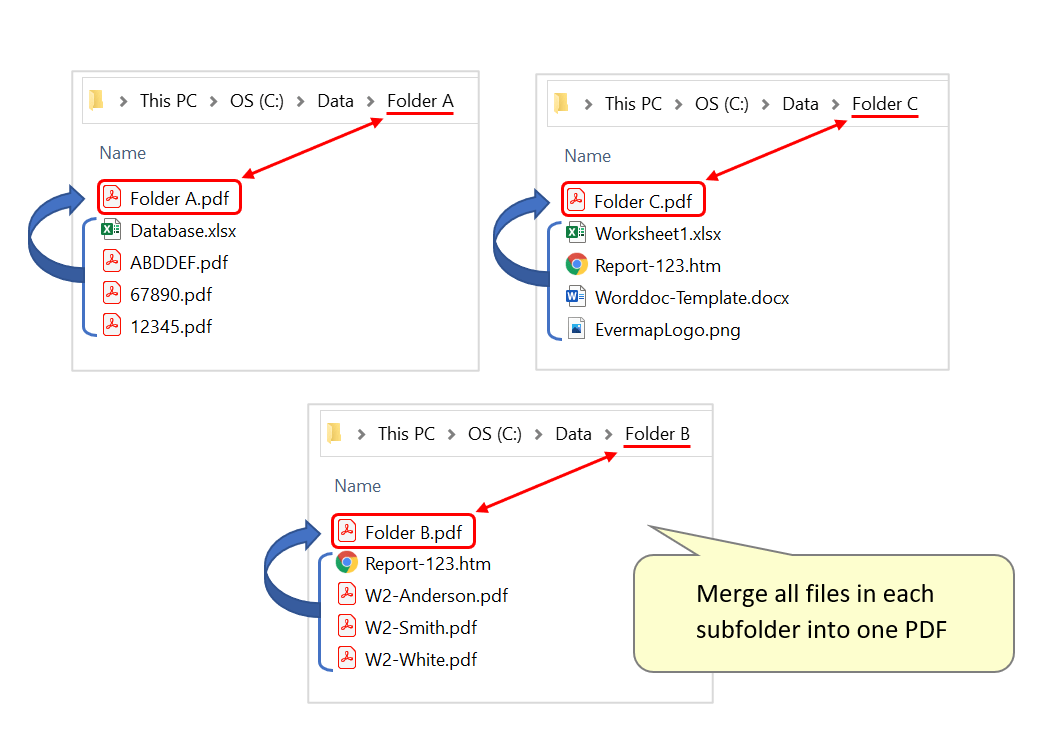Go to This PC in the Folder A breadcrumb
This screenshot has width=1048, height=751.
click(x=168, y=101)
